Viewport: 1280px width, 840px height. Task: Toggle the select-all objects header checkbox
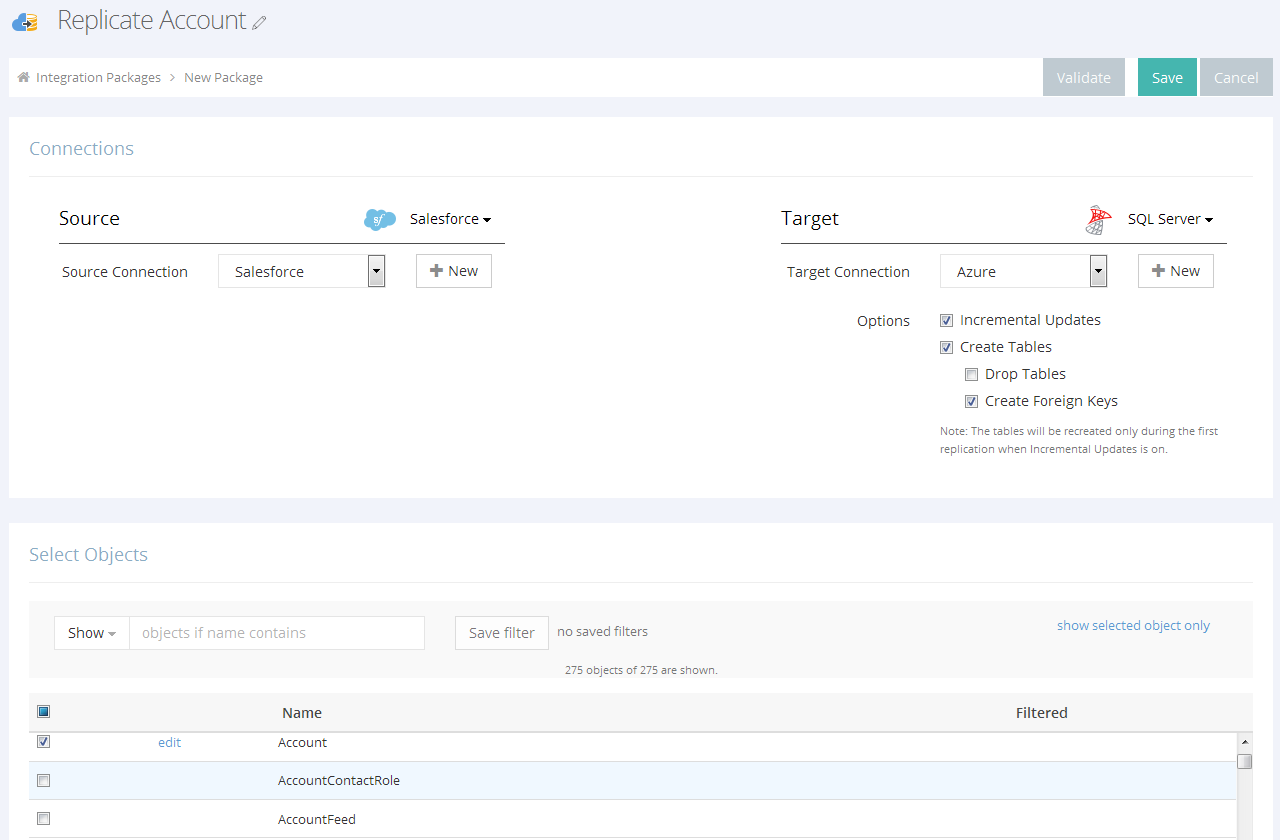click(43, 712)
